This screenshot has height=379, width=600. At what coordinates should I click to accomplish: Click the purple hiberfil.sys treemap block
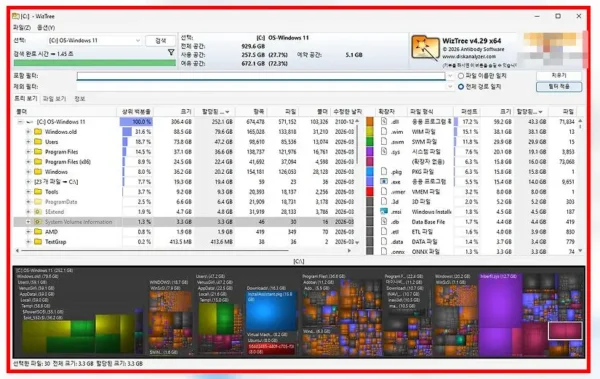[500, 302]
